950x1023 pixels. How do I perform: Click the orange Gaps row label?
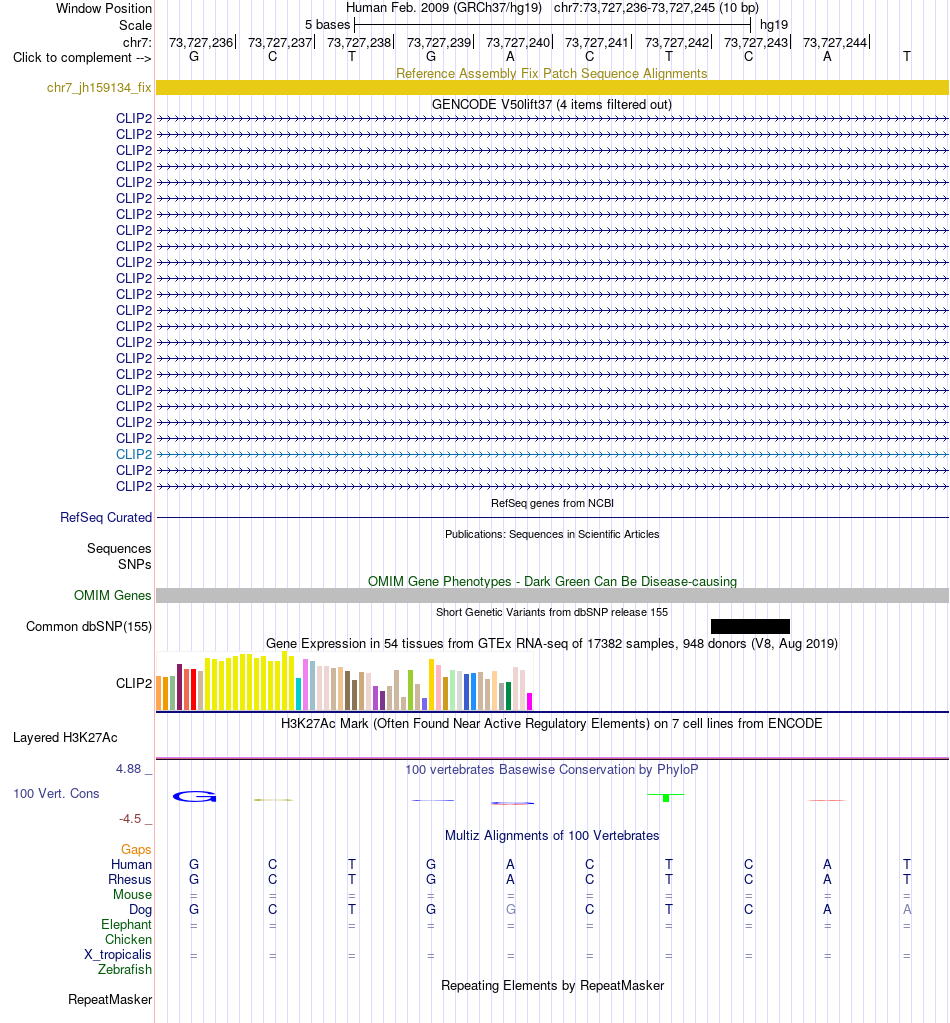[x=136, y=849]
